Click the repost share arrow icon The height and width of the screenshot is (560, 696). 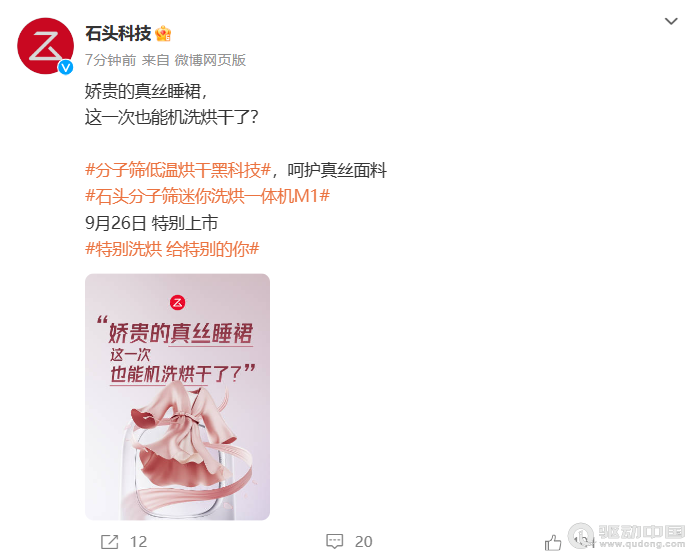109,541
